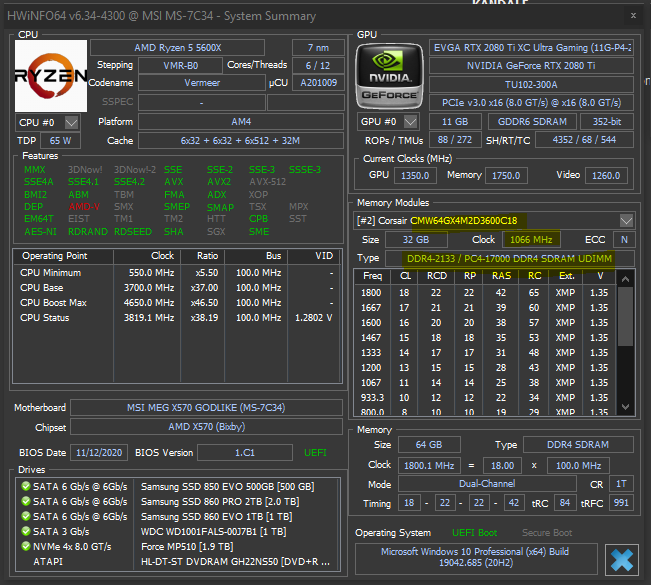Click the NVIDIA GeForce logo image
The image size is (651, 585).
pos(389,76)
